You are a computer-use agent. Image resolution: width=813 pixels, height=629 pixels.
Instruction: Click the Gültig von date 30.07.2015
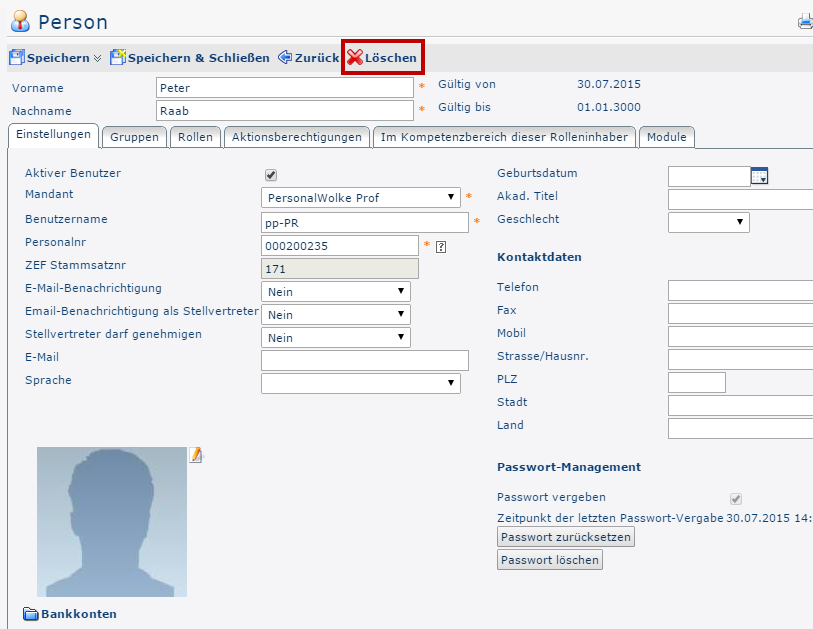[609, 84]
